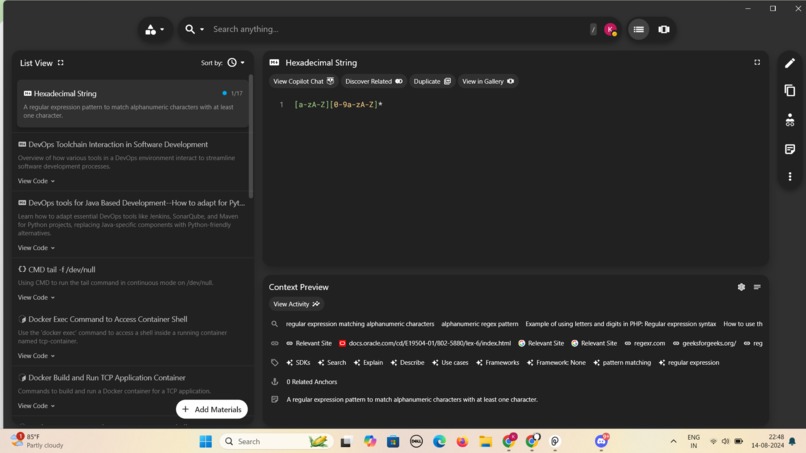Select the Frameworks tag
The height and width of the screenshot is (453, 806).
497,363
